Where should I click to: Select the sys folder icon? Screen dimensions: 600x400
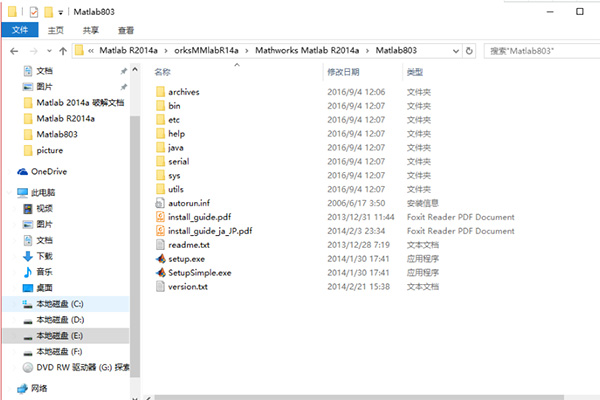pos(160,175)
